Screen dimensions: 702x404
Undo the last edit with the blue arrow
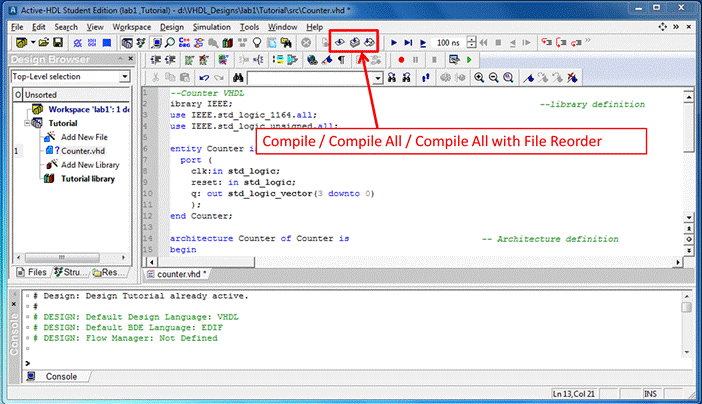click(x=204, y=77)
